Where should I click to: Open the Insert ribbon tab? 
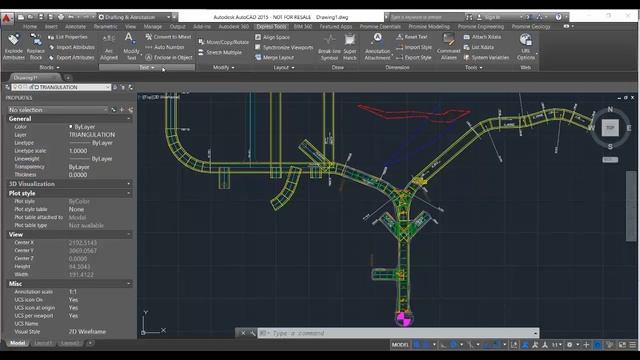click(x=51, y=27)
